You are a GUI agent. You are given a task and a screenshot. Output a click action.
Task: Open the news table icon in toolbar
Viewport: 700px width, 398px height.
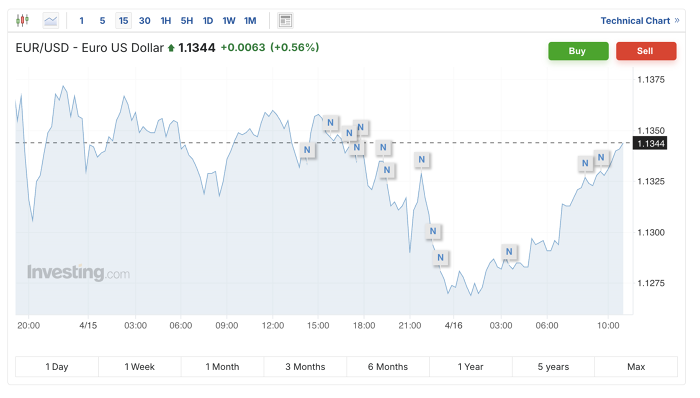click(285, 21)
